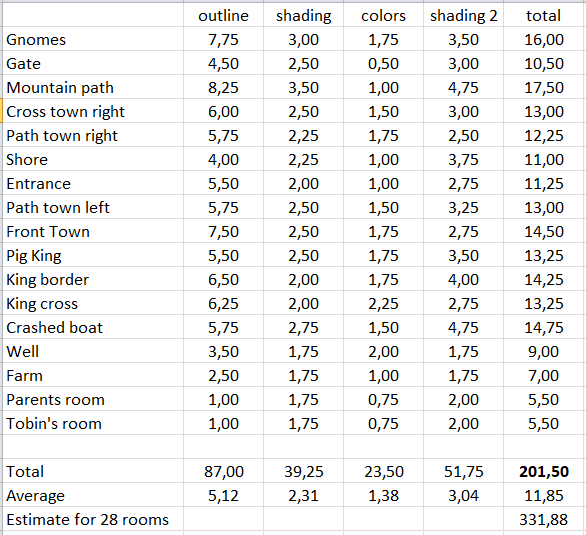Click Shore shading 2 value 3,75
This screenshot has height=535, width=586.
coord(463,160)
